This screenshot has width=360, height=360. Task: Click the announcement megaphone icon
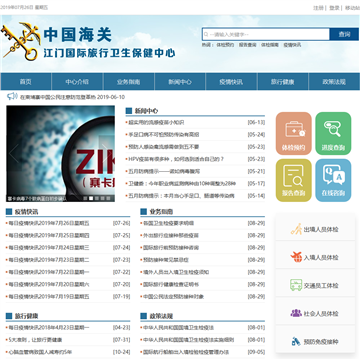click(12, 96)
